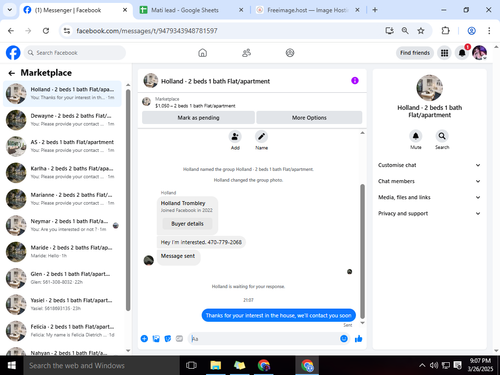The image size is (500, 375).
Task: Click the More Options button
Action: click(309, 118)
